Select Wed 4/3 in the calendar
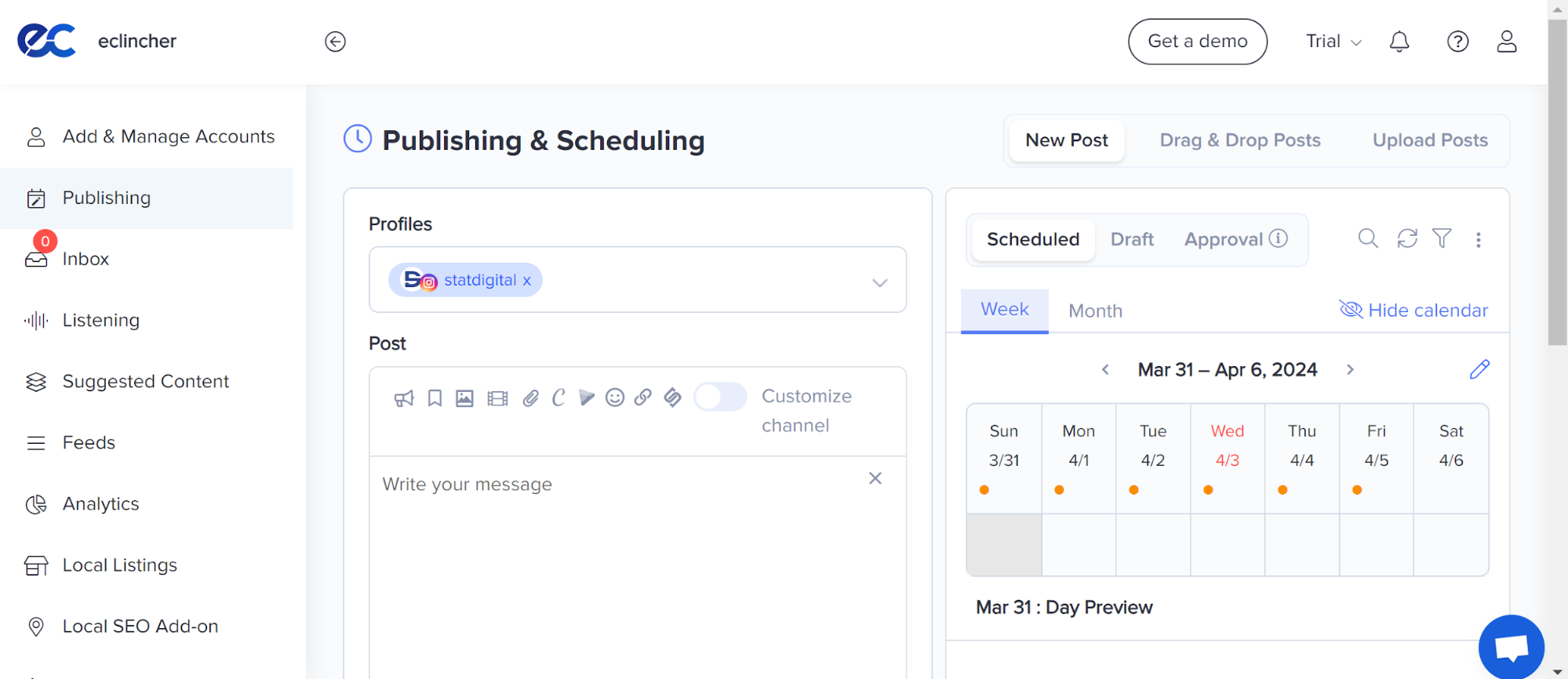Viewport: 1568px width, 679px height. click(1228, 459)
